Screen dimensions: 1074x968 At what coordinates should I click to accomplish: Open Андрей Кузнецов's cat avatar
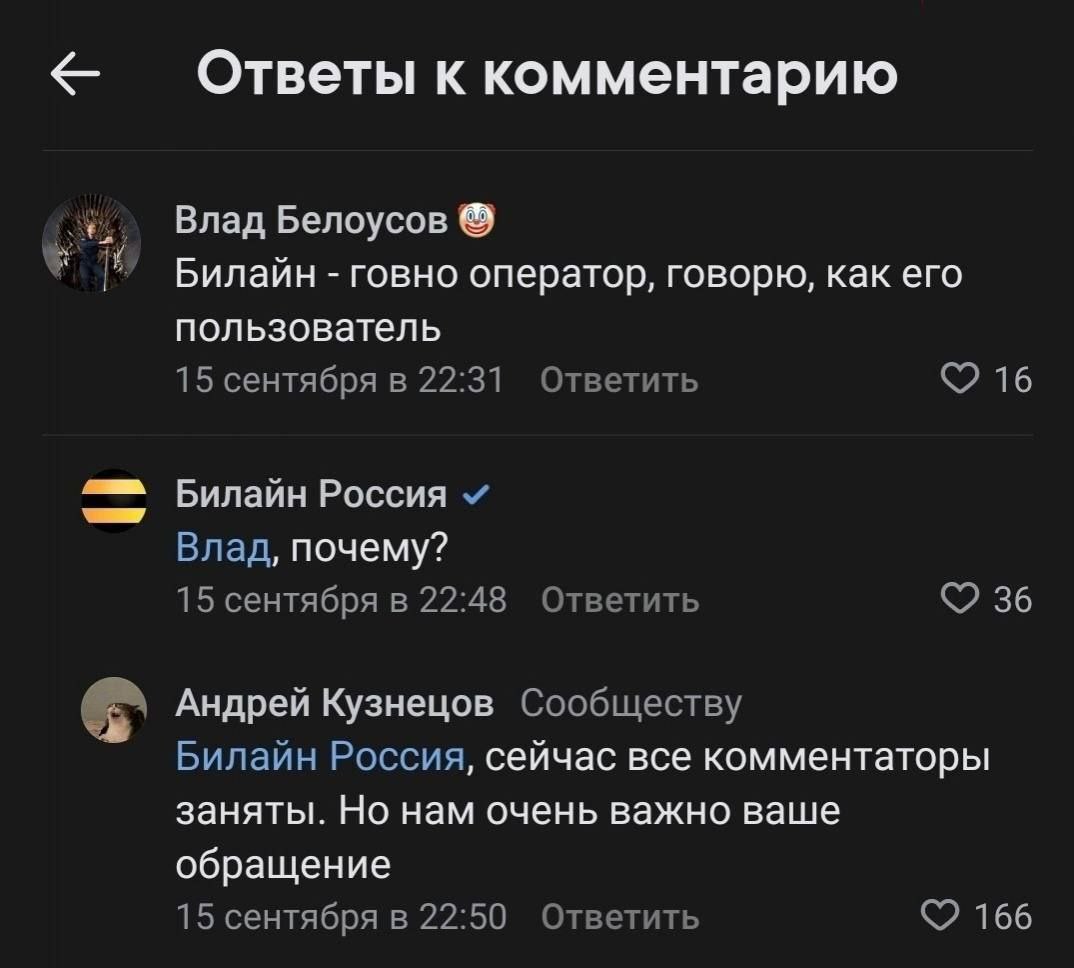[114, 710]
